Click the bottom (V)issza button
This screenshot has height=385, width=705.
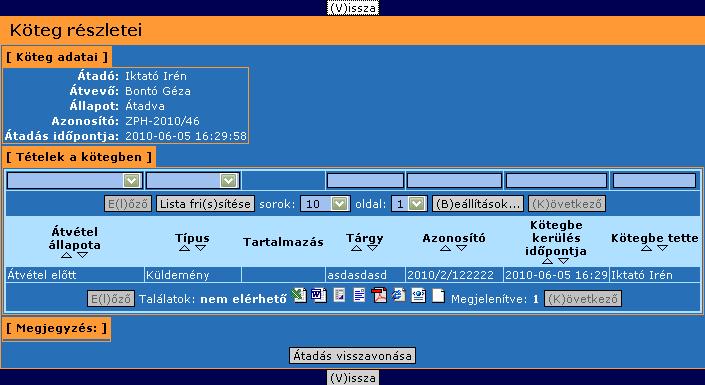click(353, 378)
